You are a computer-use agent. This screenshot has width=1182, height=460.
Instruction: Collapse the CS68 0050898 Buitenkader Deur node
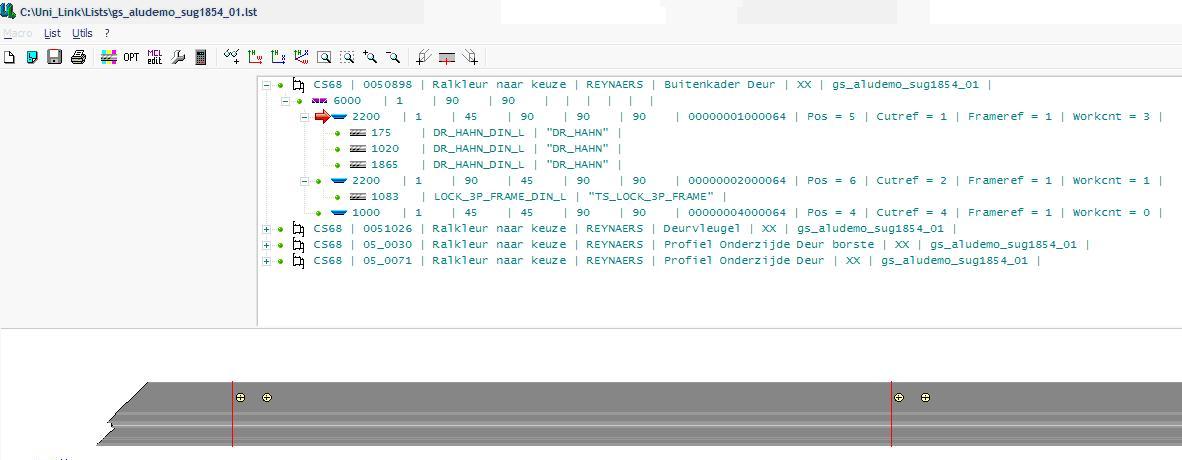(x=266, y=85)
